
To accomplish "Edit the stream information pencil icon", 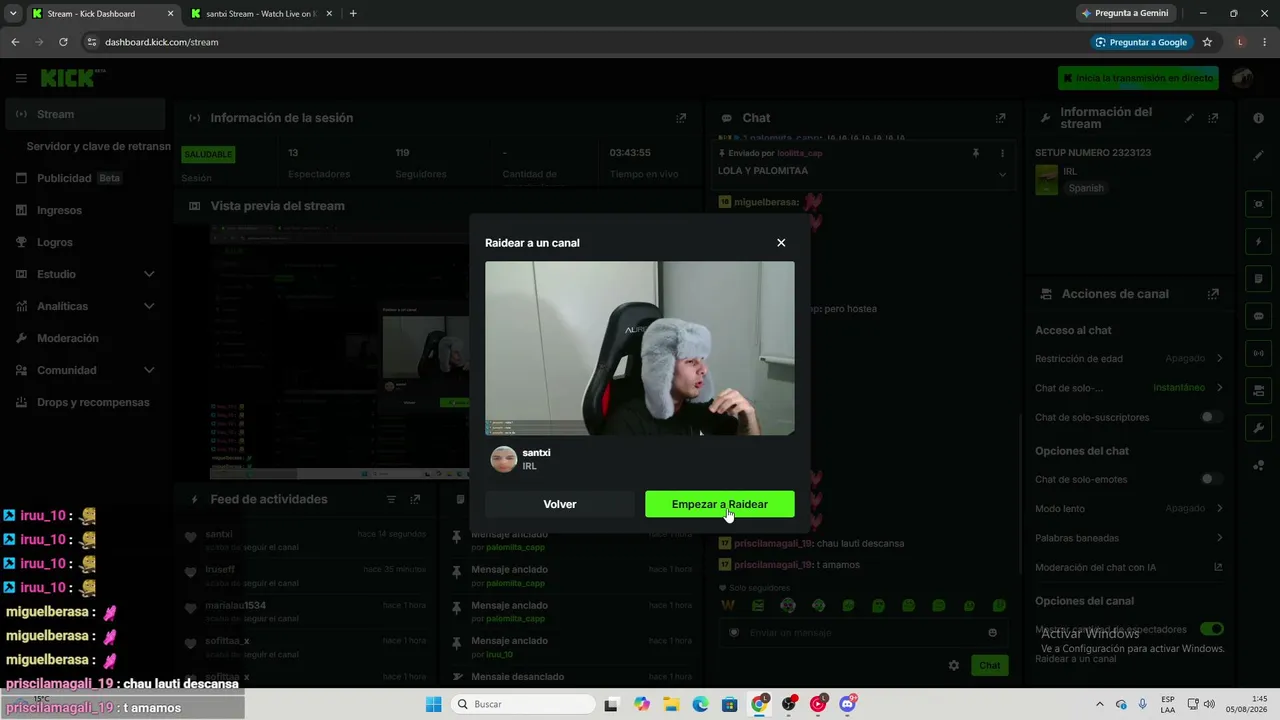I will tap(1190, 118).
